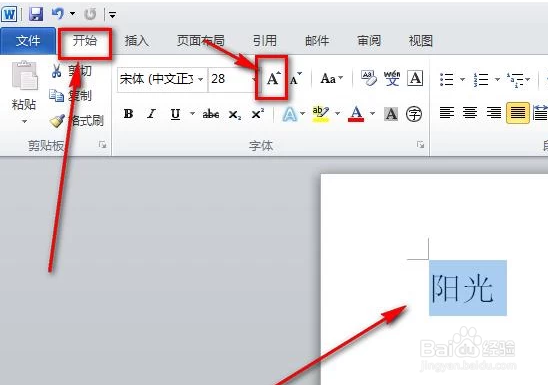
Task: Expand the text effects dropdown arrow
Action: coord(303,114)
